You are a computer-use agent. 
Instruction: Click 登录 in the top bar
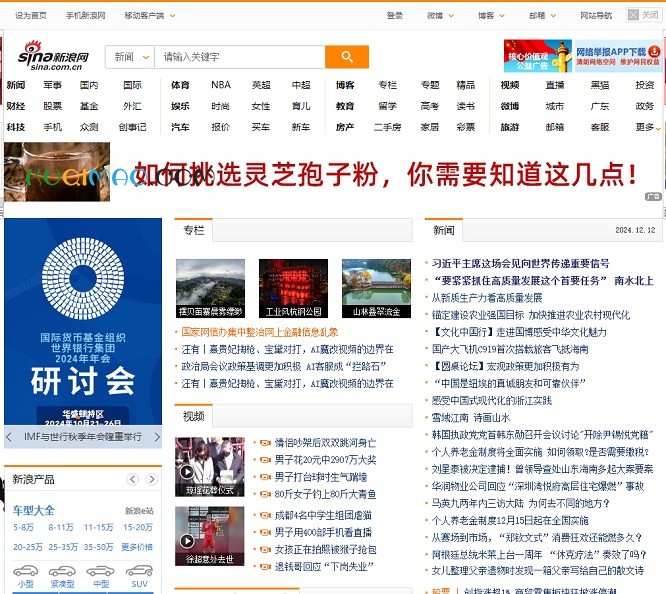point(395,16)
